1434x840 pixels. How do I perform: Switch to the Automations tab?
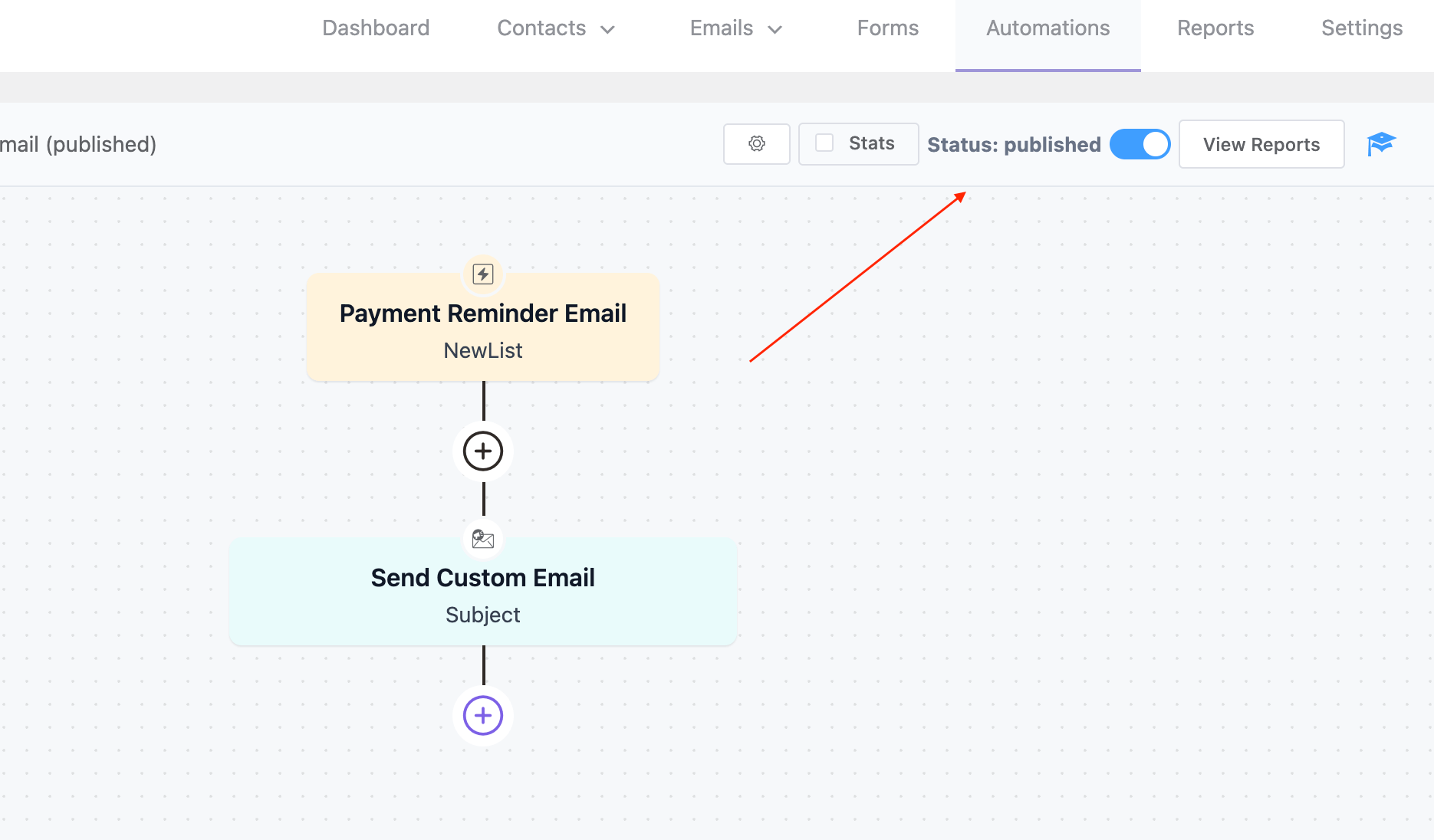pos(1048,28)
